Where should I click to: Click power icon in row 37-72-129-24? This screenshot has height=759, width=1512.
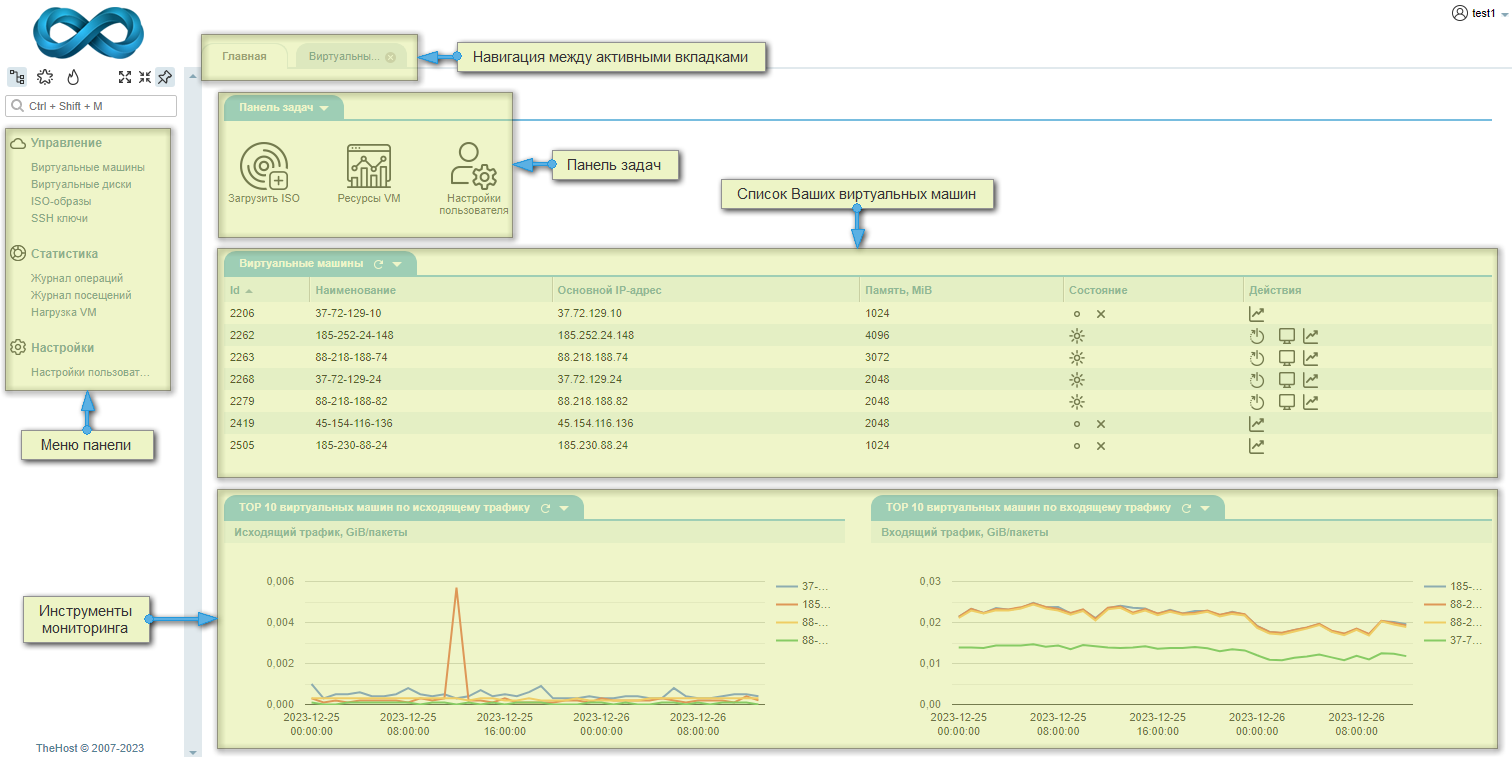(1257, 380)
